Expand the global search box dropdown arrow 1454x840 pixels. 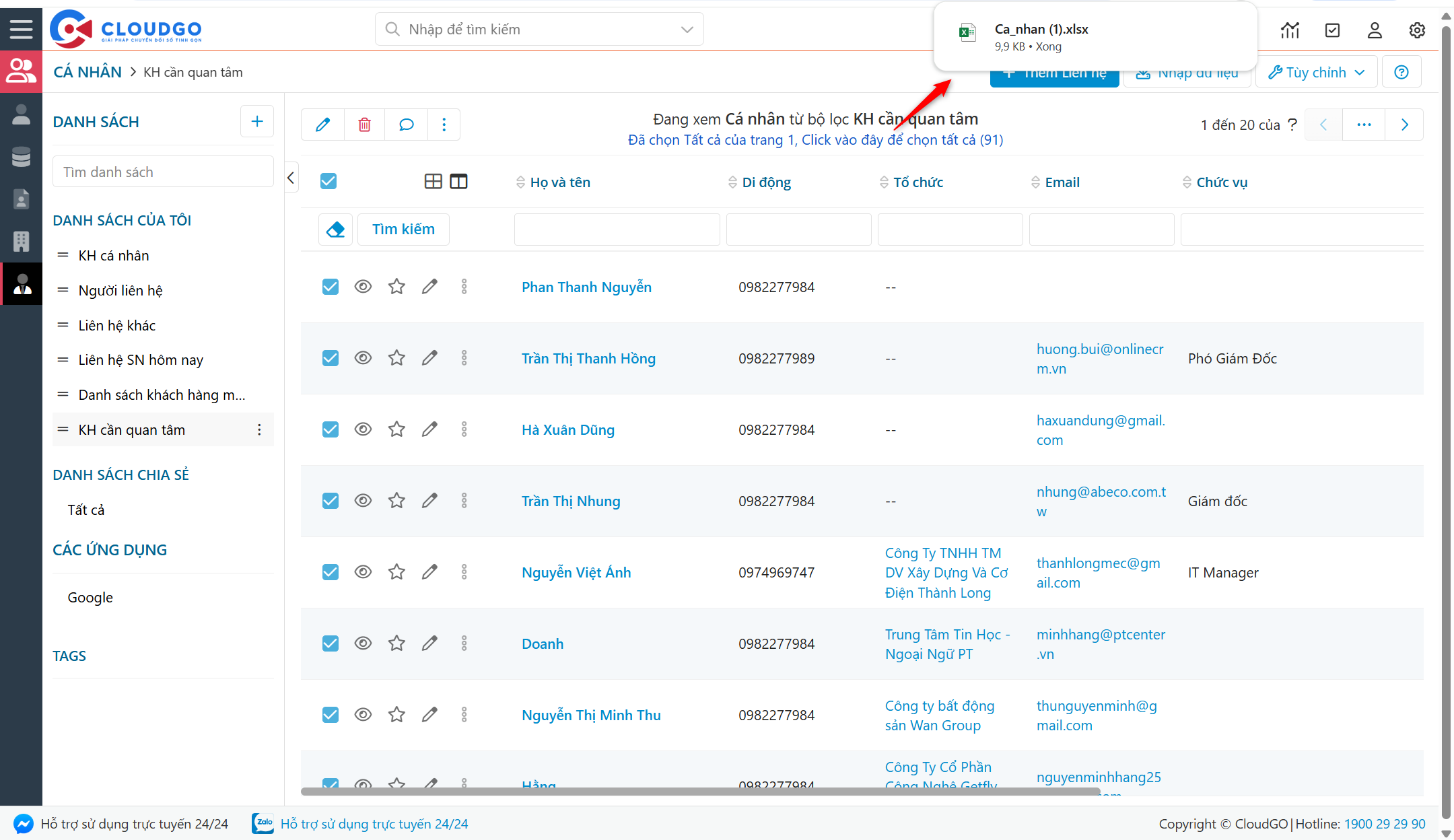687,30
